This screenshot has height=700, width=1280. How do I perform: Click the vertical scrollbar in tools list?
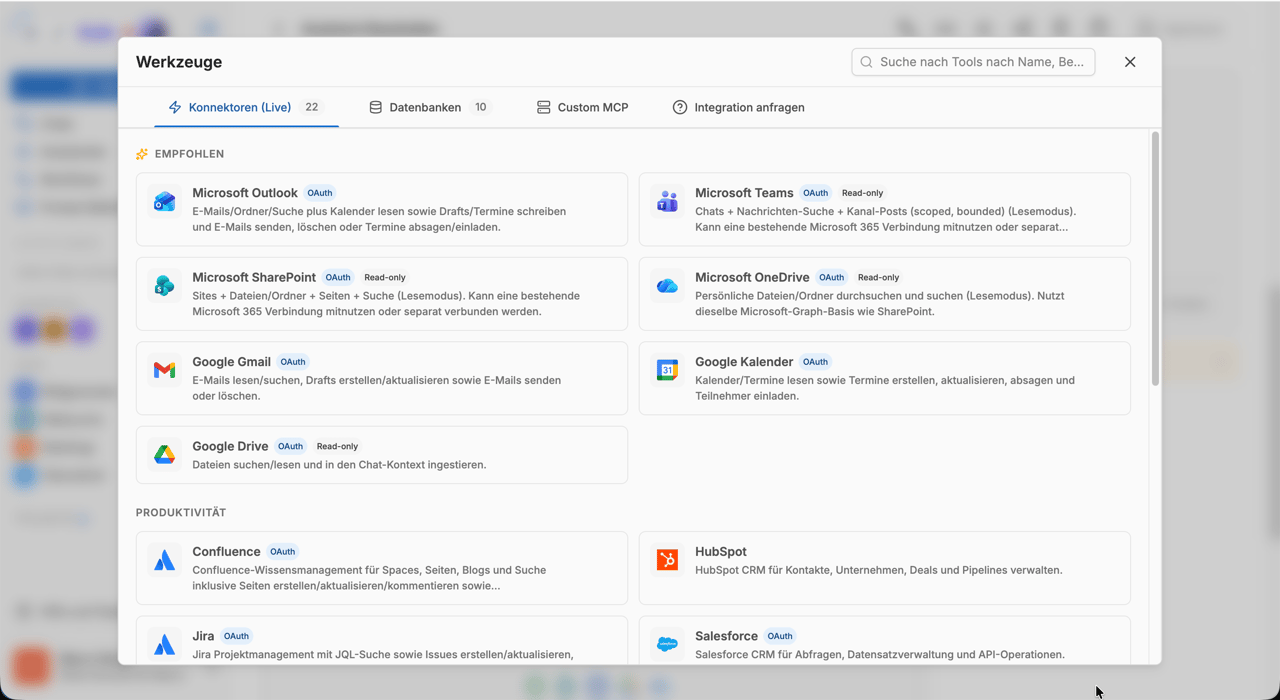pyautogui.click(x=1155, y=259)
